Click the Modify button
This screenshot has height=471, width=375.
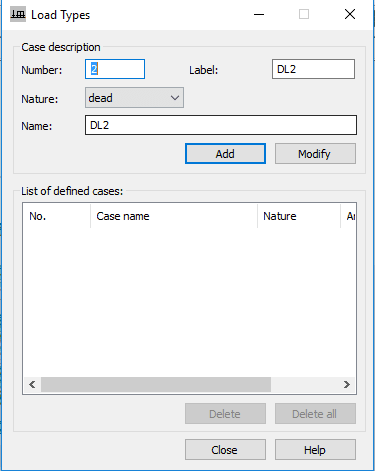pos(315,154)
